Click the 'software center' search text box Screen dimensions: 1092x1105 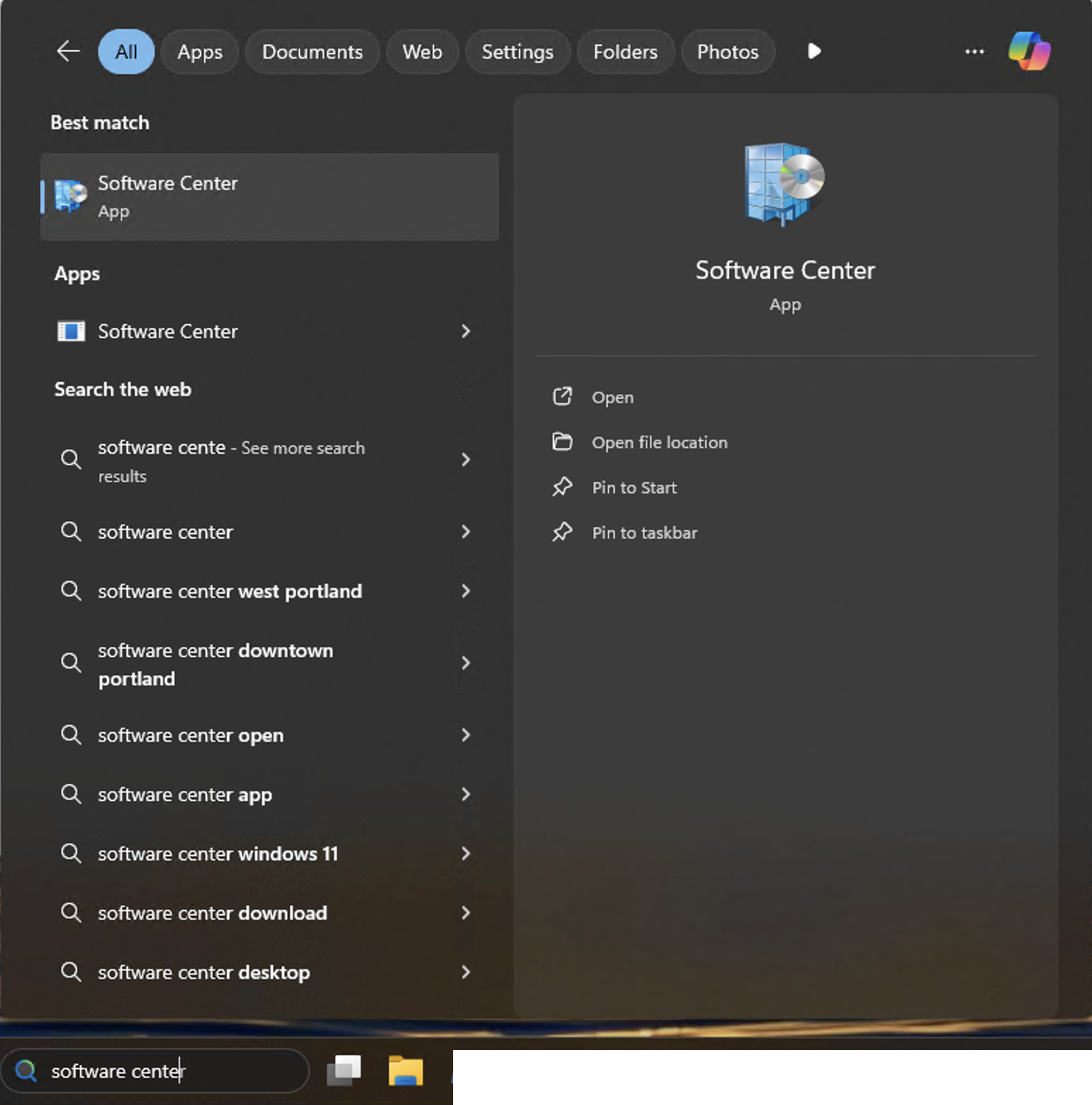tap(155, 1071)
